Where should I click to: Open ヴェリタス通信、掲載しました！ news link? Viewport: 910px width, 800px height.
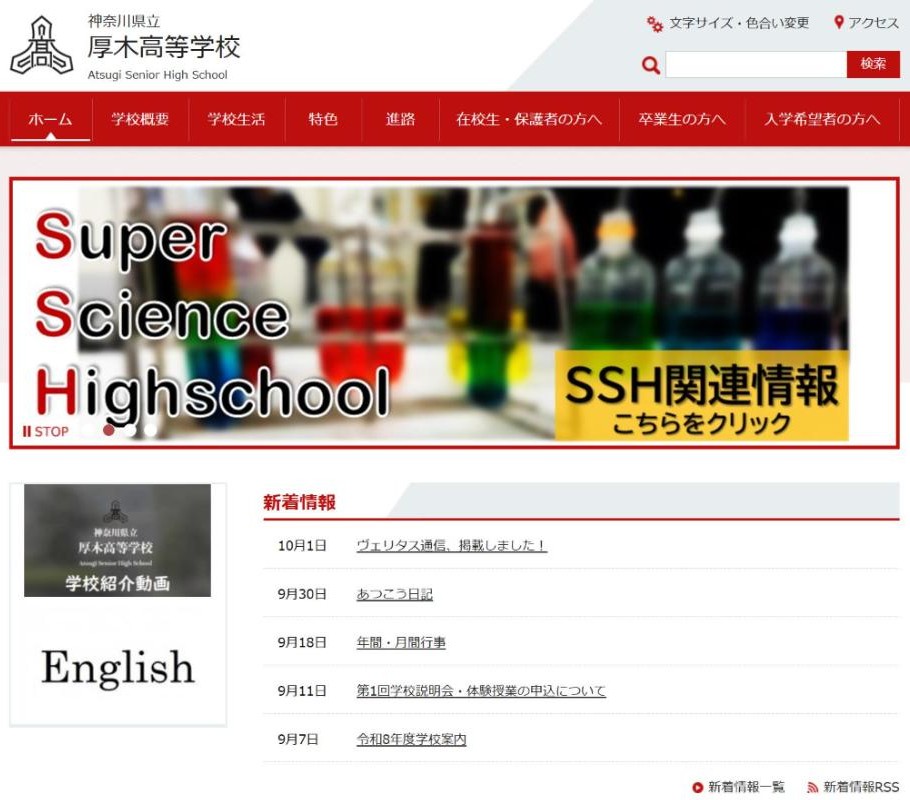click(452, 546)
